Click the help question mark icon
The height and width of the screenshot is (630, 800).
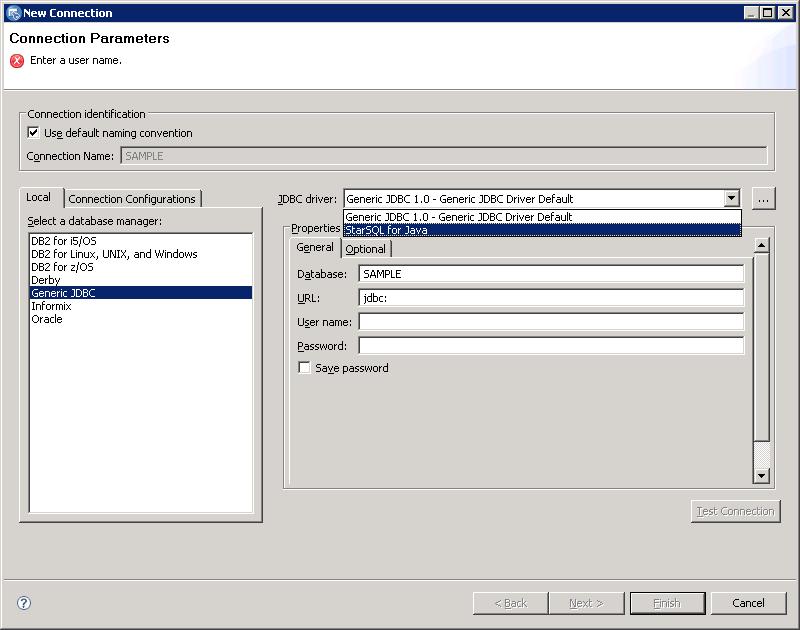coord(24,603)
